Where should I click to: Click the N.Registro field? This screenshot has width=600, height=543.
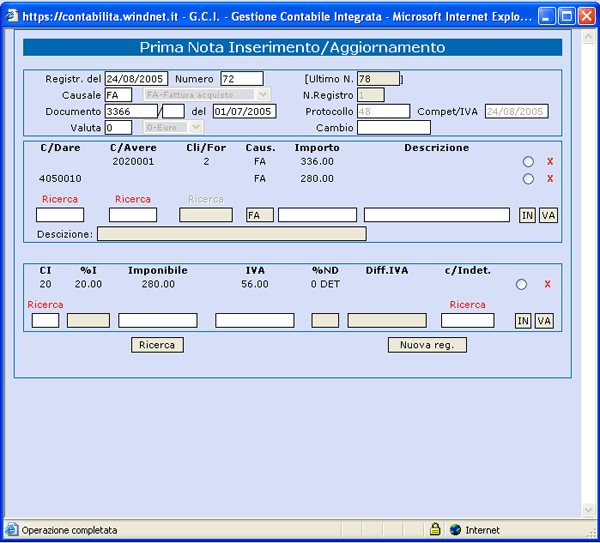[371, 95]
